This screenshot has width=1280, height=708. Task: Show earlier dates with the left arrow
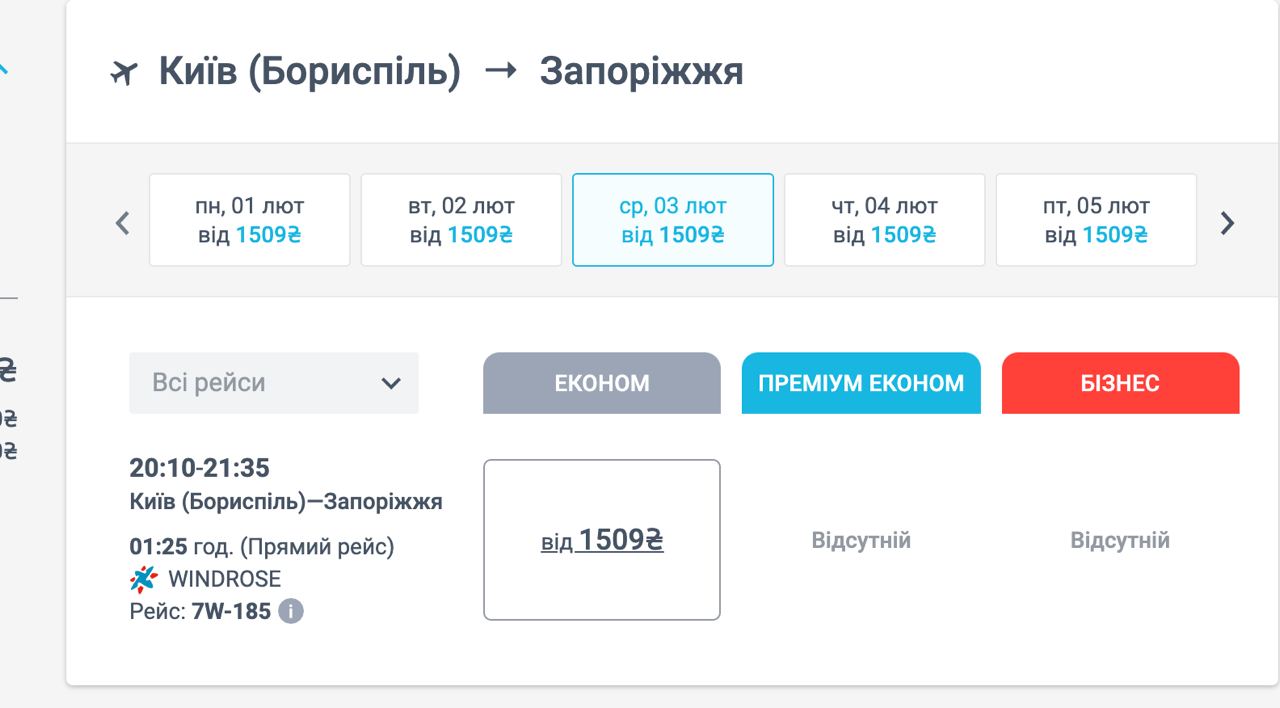pyautogui.click(x=123, y=222)
